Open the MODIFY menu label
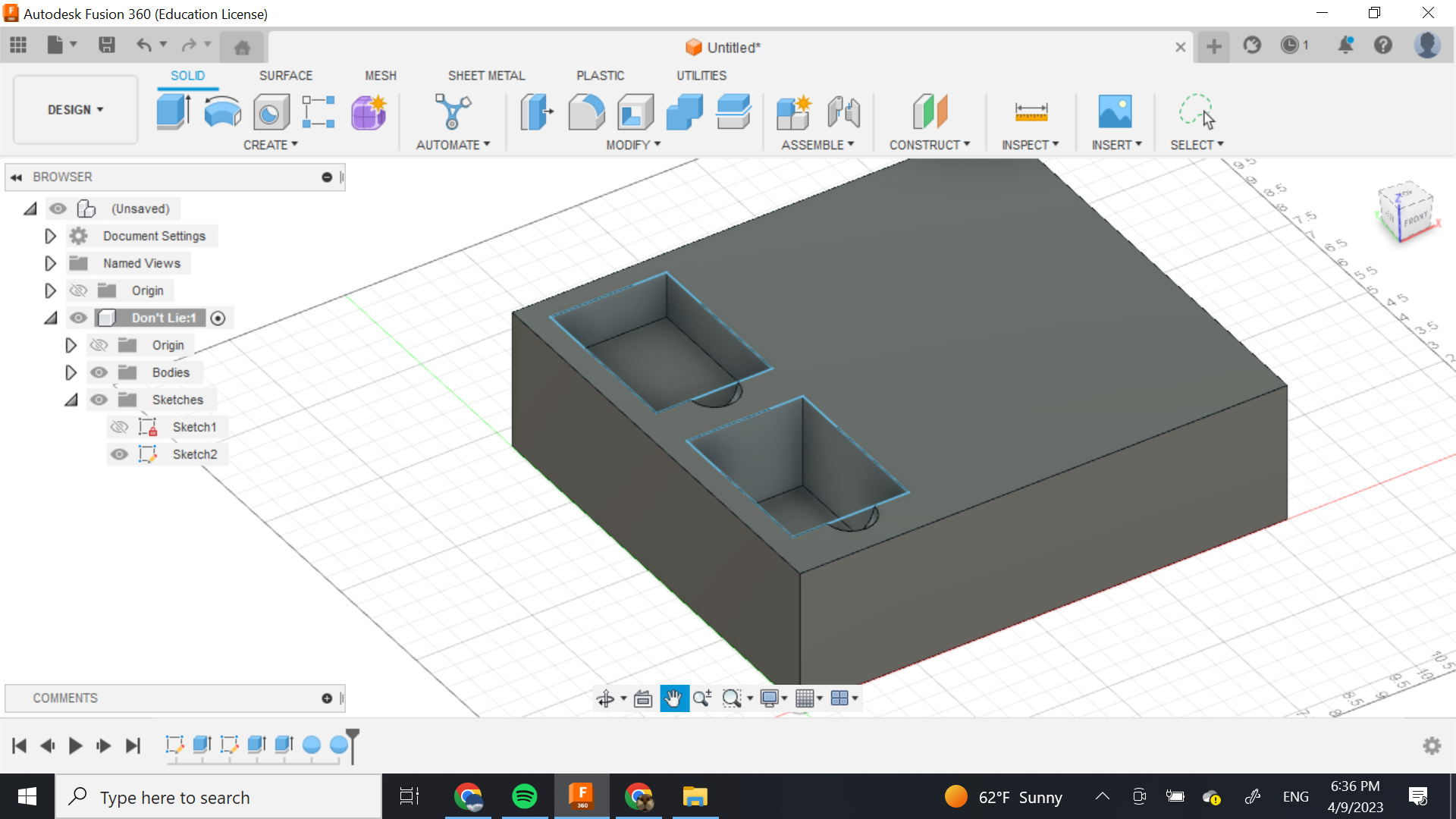 point(632,145)
